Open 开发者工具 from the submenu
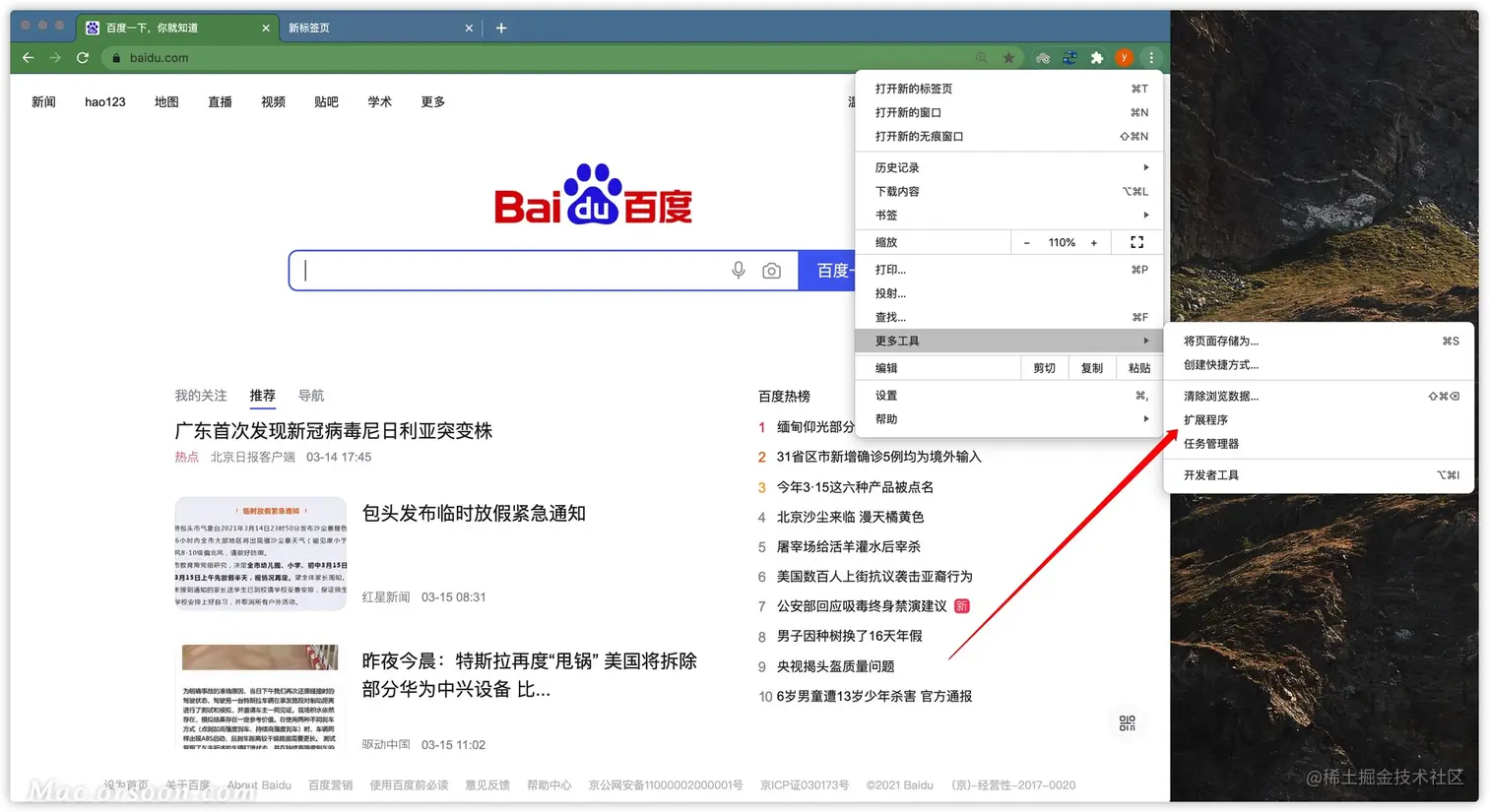The width and height of the screenshot is (1489, 812). point(1320,475)
